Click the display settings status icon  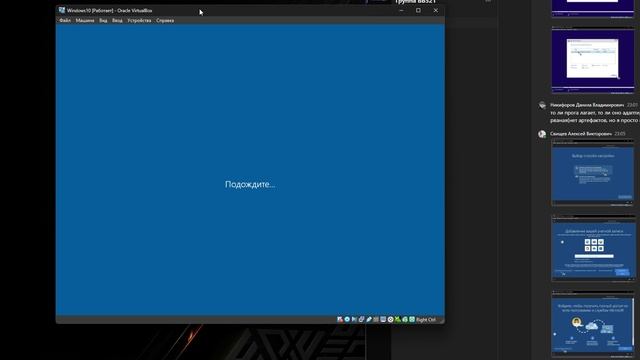383,320
